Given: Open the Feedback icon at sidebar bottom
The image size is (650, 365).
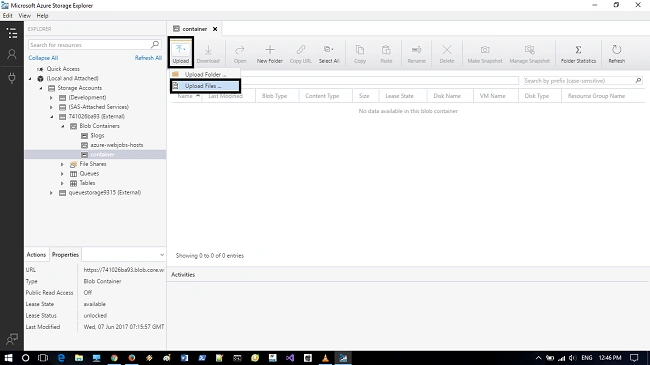Looking at the screenshot, I should coord(12,339).
